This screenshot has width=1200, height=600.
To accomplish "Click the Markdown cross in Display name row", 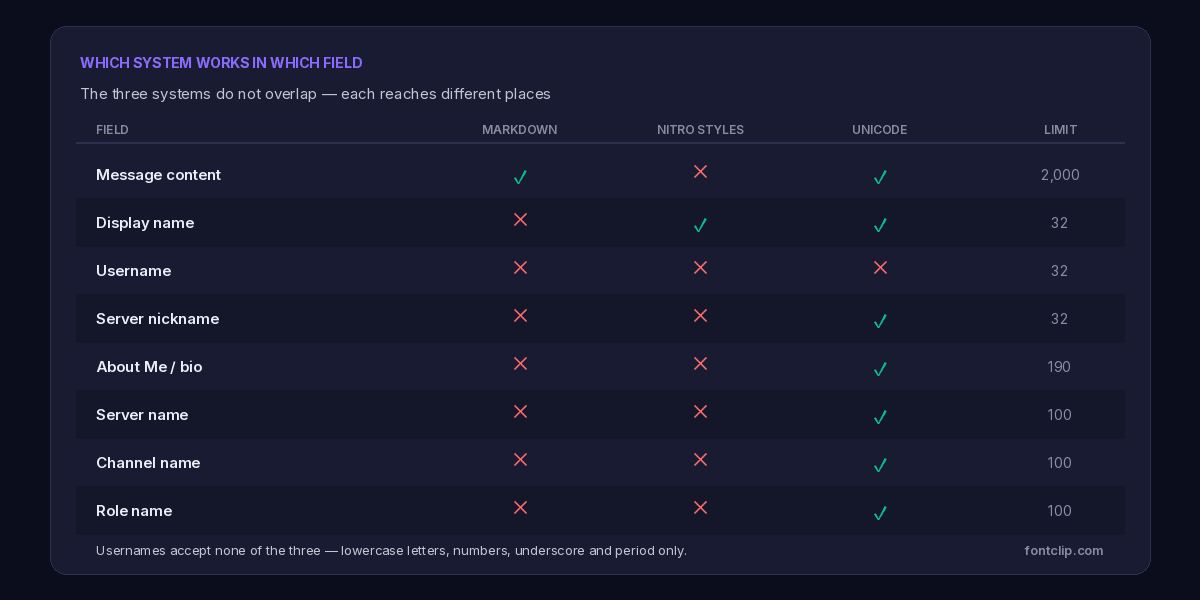I will coord(520,220).
